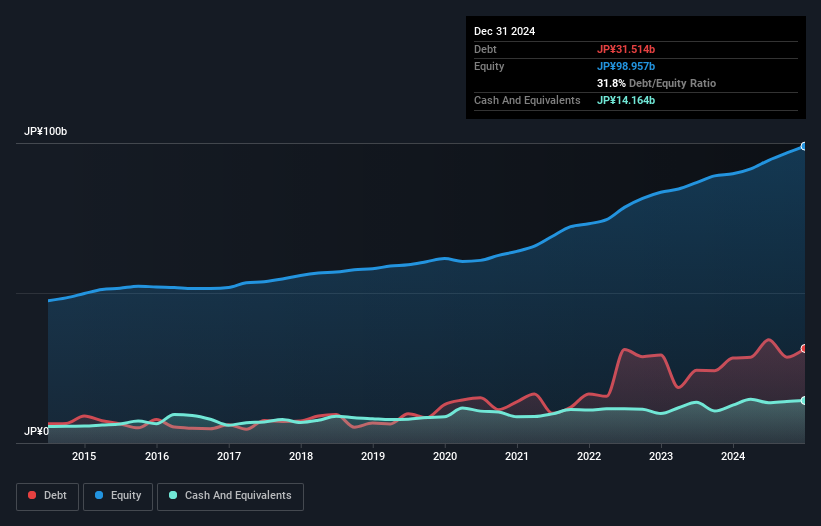This screenshot has height=526, width=821.
Task: Click the 2022 axis label
Action: (x=589, y=456)
